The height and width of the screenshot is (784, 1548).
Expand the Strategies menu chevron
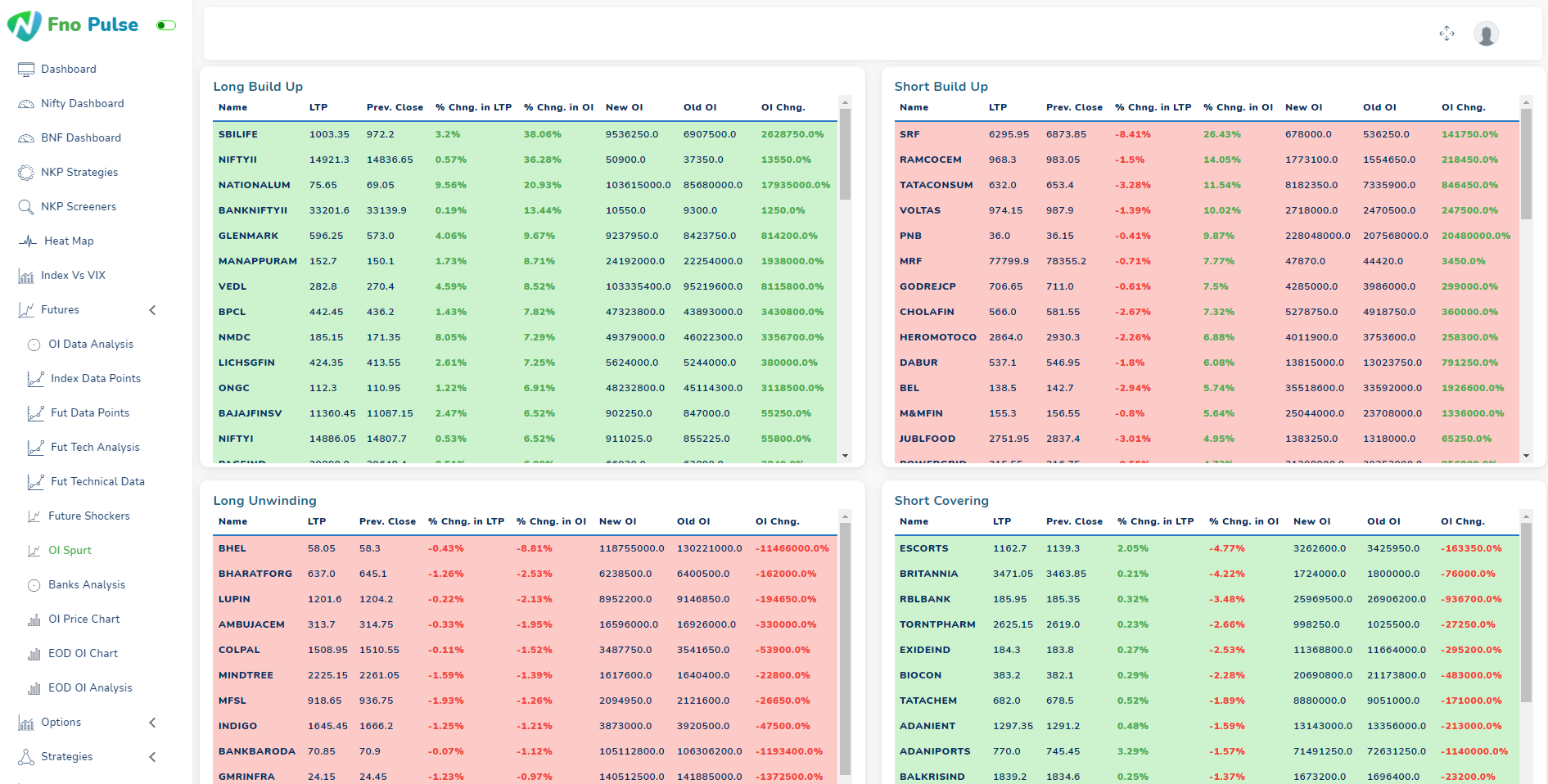[152, 757]
